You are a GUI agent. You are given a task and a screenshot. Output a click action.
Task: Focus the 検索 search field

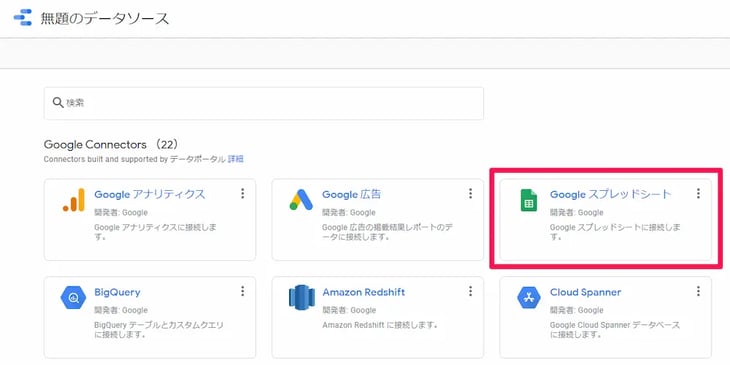tap(264, 103)
